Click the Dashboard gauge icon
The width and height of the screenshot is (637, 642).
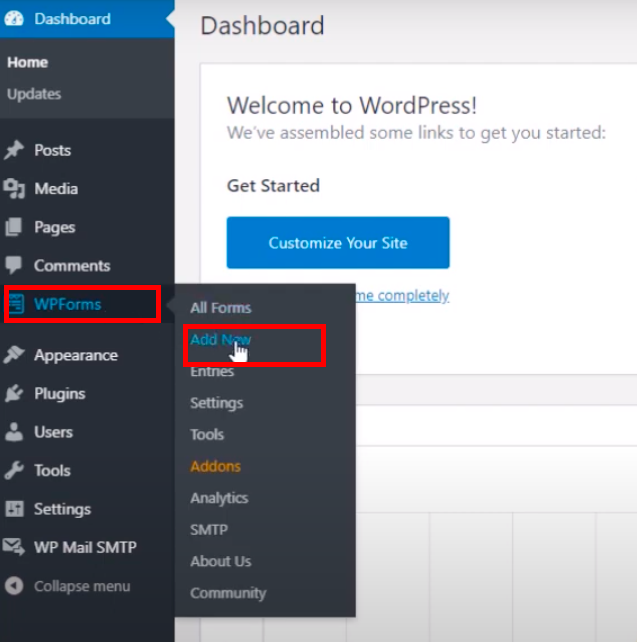14,19
